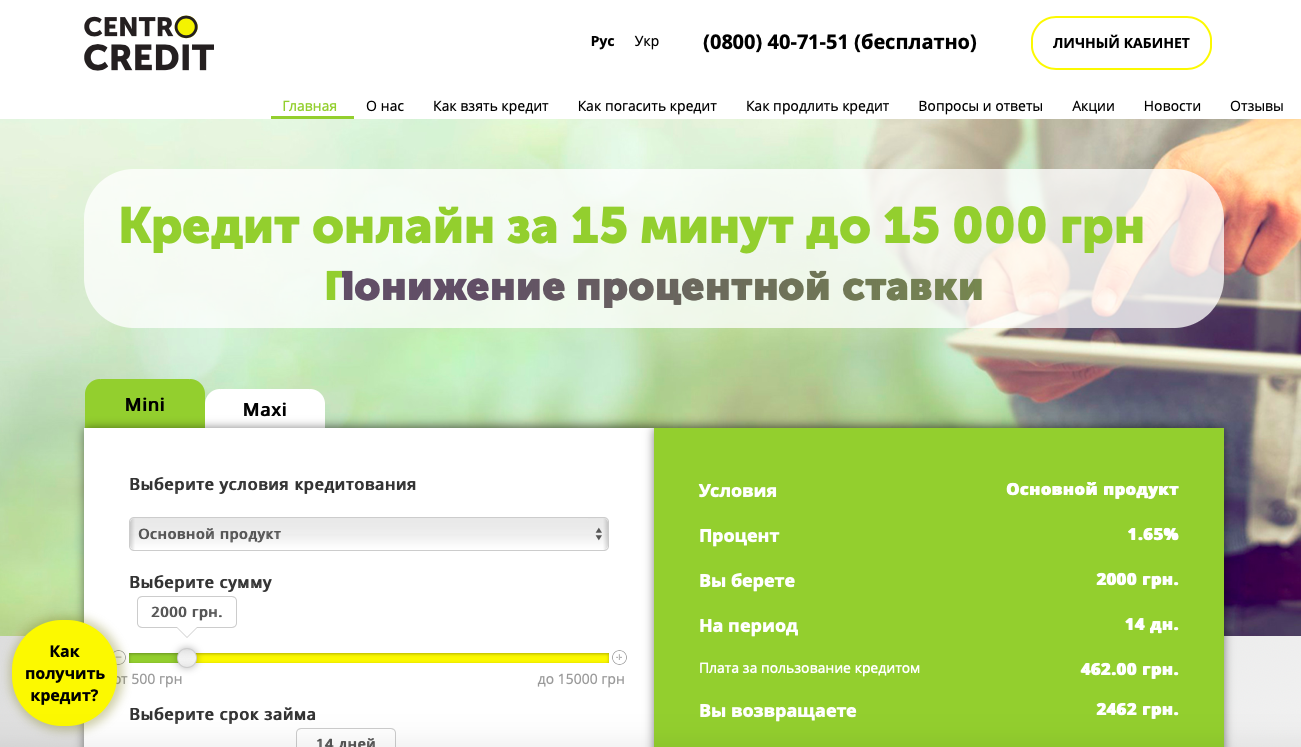Open the 'Главная' menu item
Viewport: 1301px width, 747px height.
click(x=311, y=104)
